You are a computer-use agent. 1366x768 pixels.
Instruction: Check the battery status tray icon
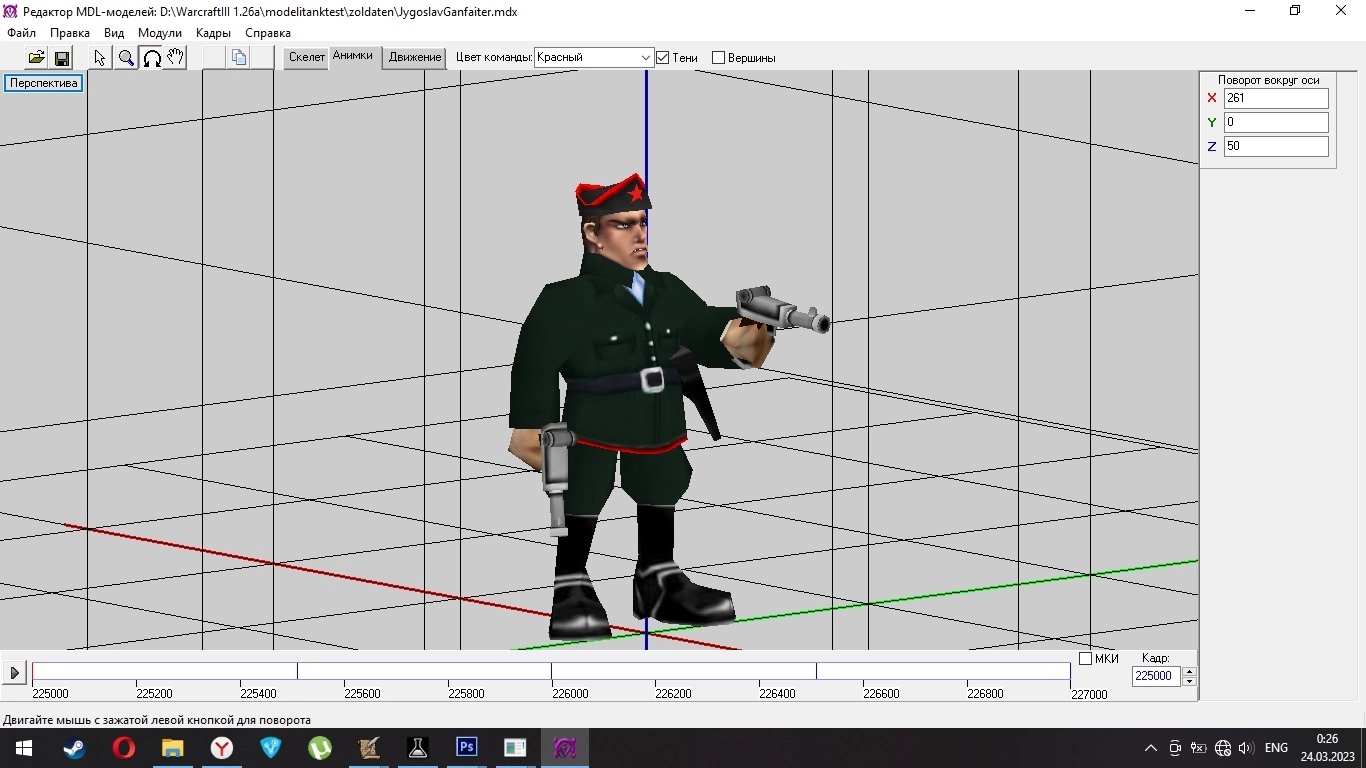[x=1198, y=748]
